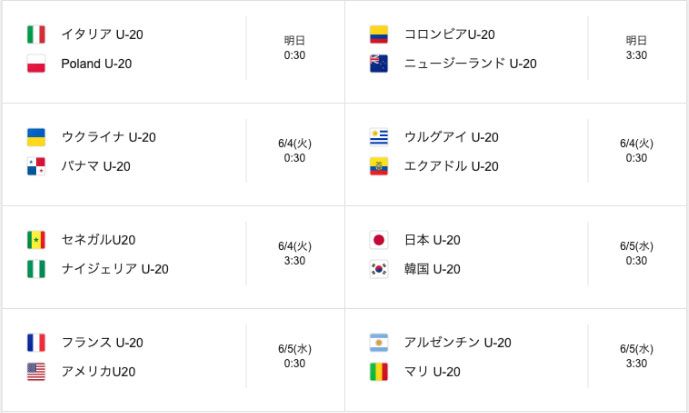Click the United States flag icon
Image resolution: width=689 pixels, height=413 pixels.
36,372
